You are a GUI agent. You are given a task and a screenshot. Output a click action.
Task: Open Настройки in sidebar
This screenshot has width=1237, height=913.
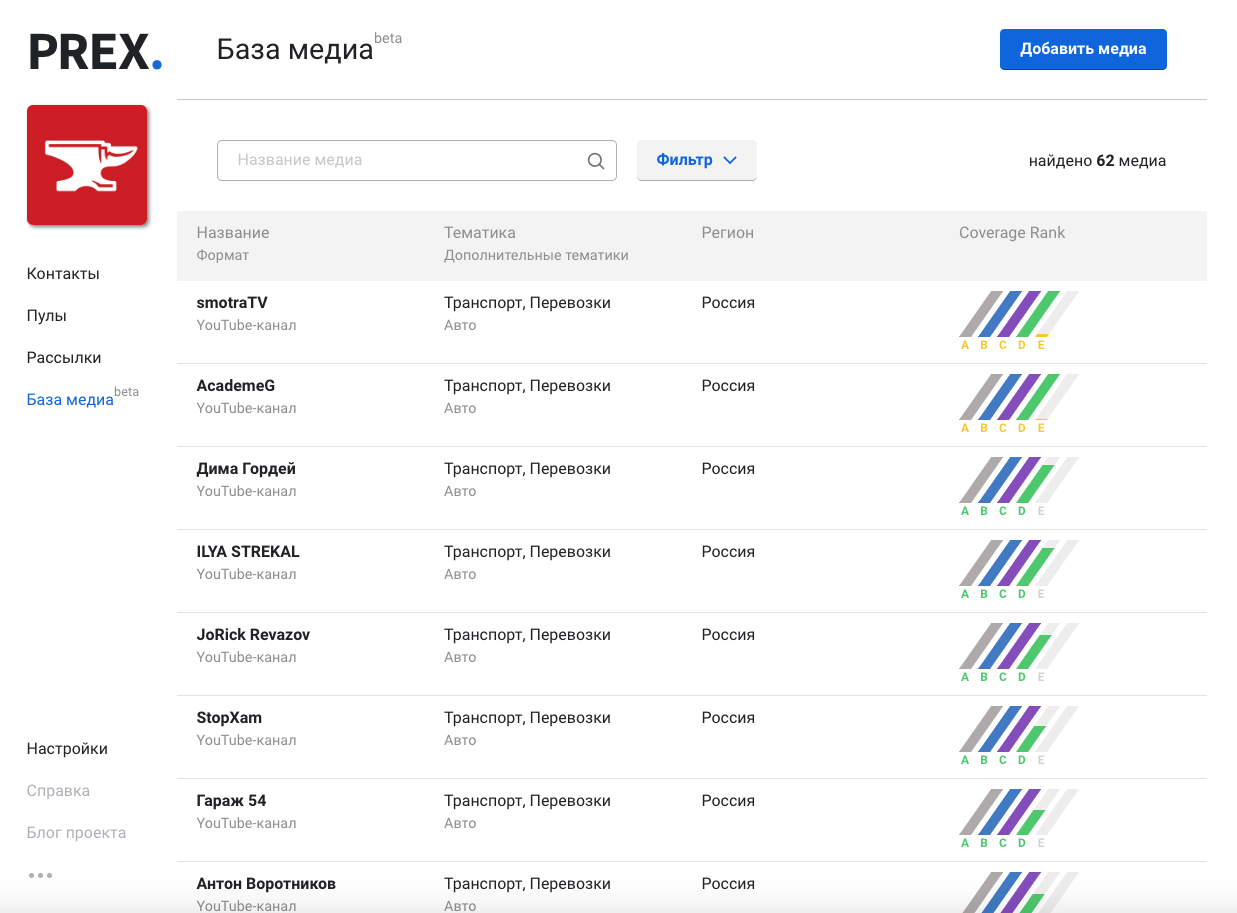(x=67, y=749)
